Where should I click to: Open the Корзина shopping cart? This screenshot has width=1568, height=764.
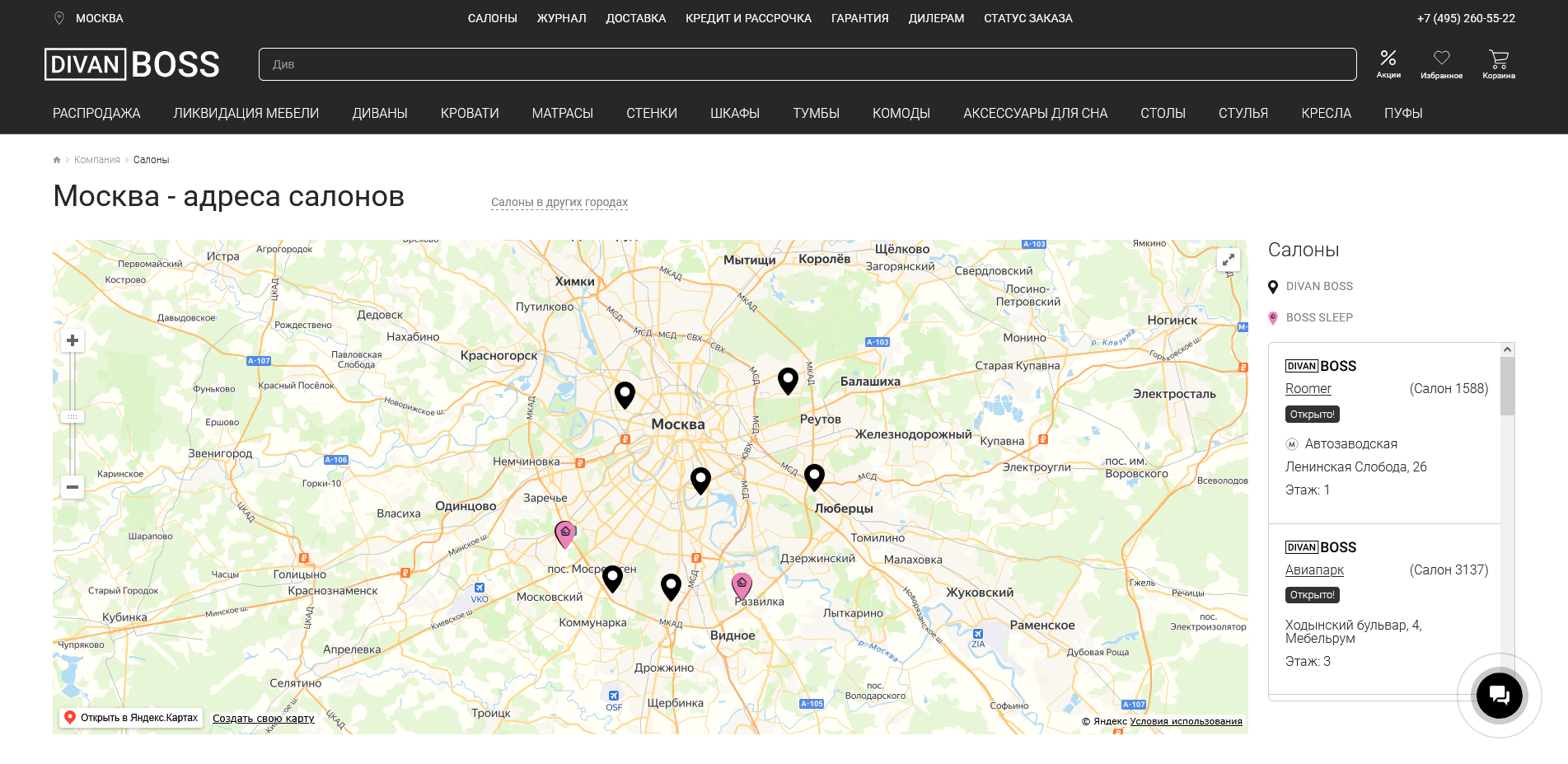tap(1498, 63)
